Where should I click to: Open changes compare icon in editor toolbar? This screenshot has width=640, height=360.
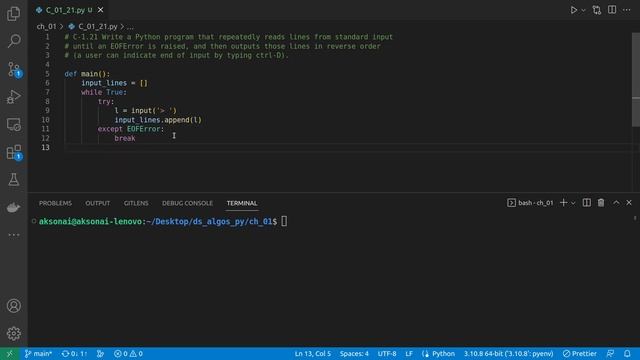pyautogui.click(x=597, y=10)
